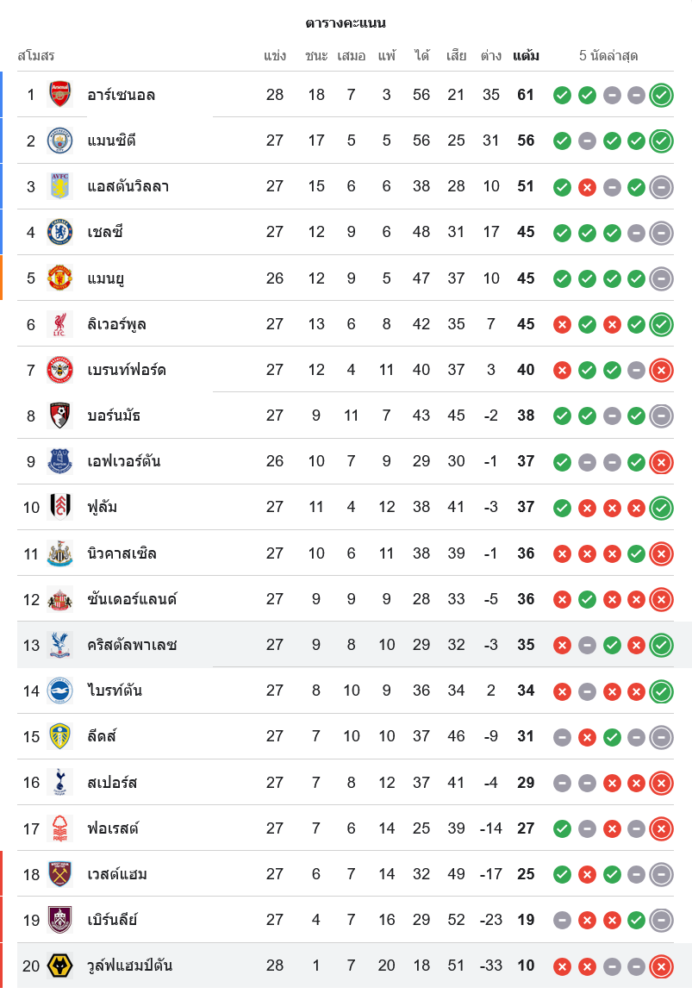Screen dimensions: 692x1000
Task: Open the West Ham crest
Action: [60, 874]
